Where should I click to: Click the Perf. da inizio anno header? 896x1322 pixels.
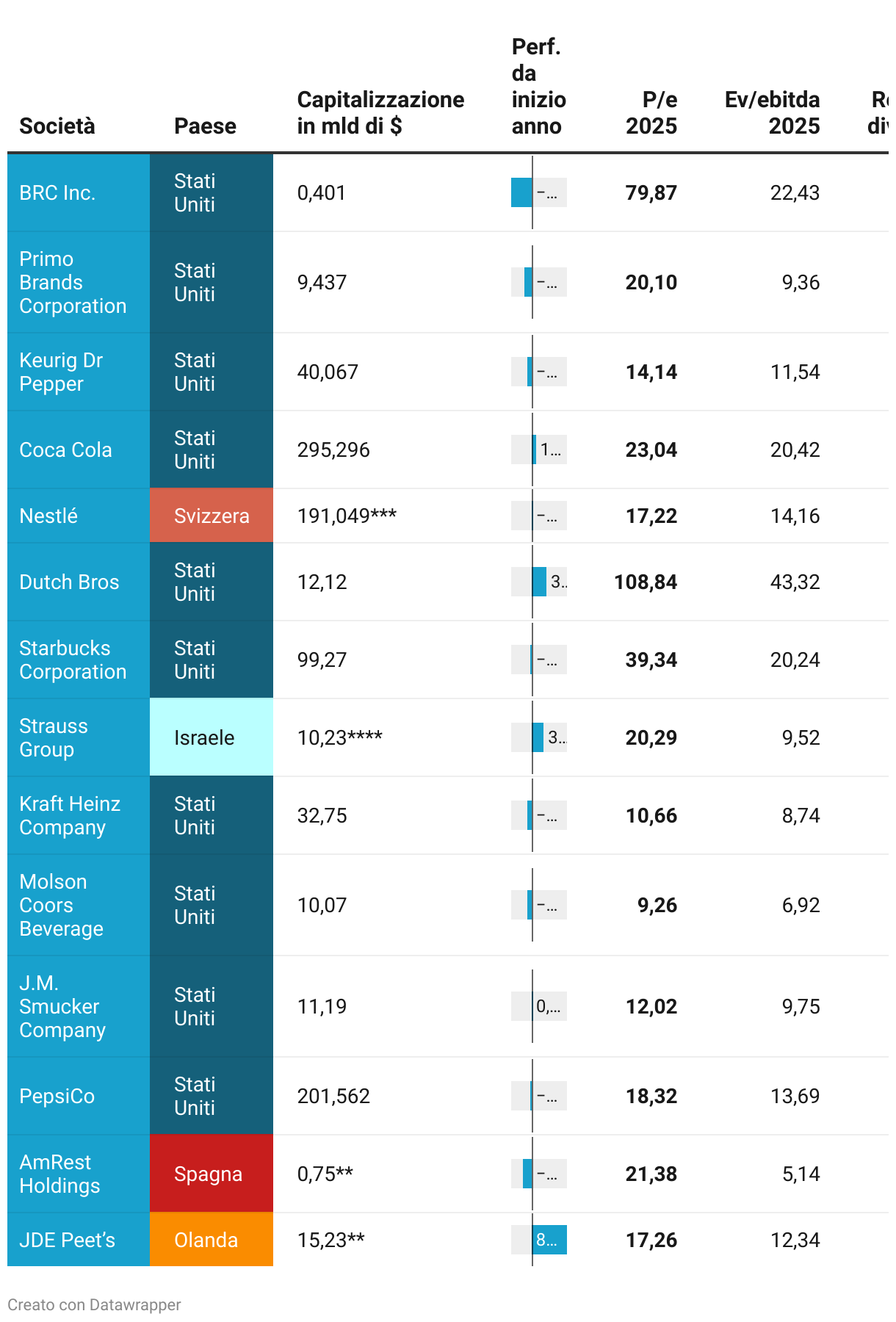(538, 87)
